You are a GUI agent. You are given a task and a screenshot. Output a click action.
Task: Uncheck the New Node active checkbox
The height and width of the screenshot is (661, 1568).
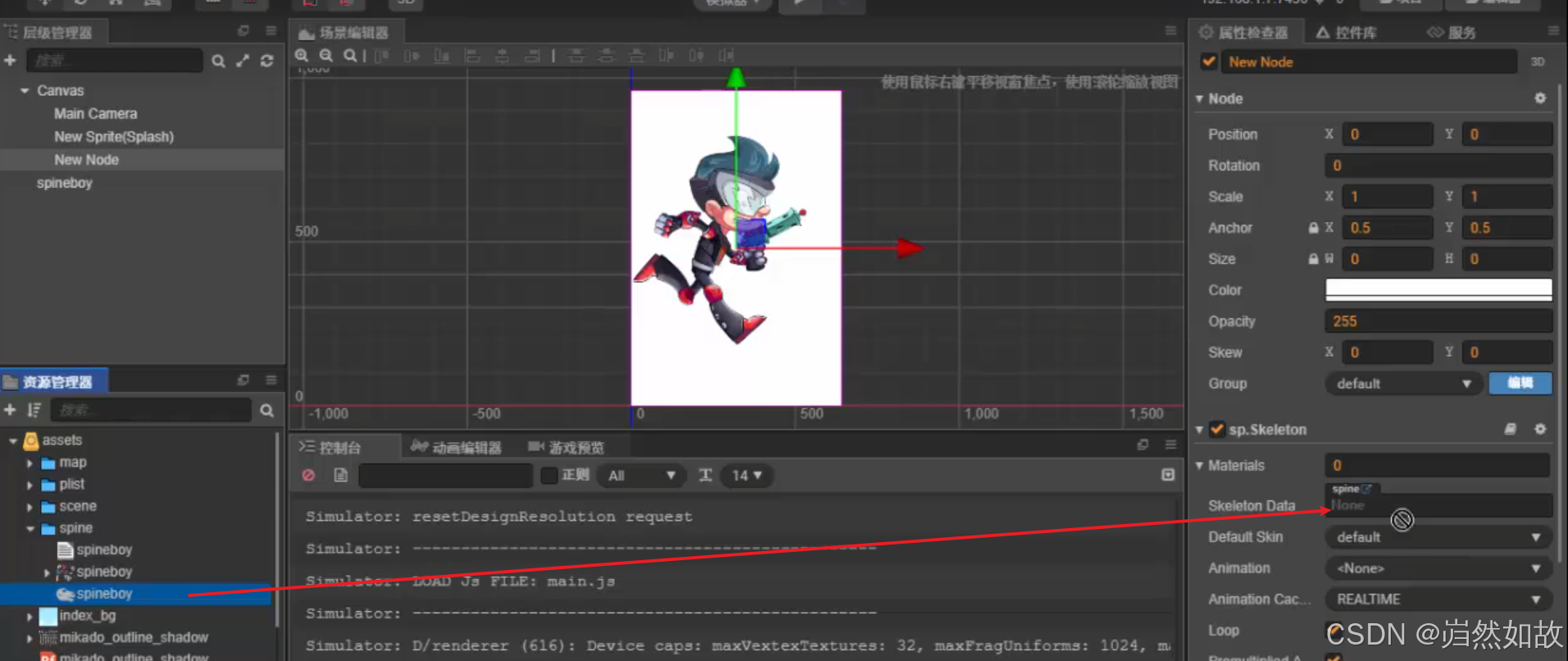pos(1209,62)
